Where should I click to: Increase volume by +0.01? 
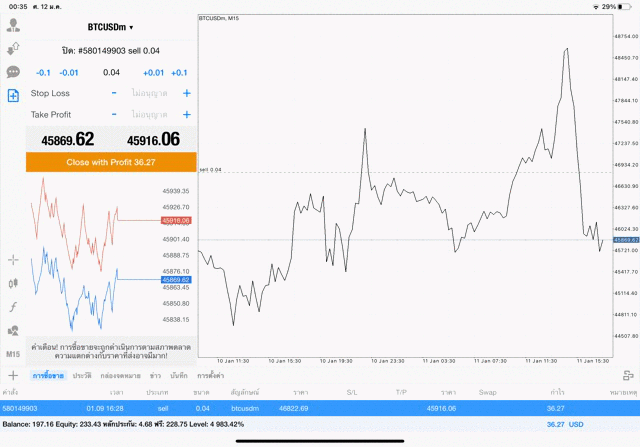click(x=152, y=73)
